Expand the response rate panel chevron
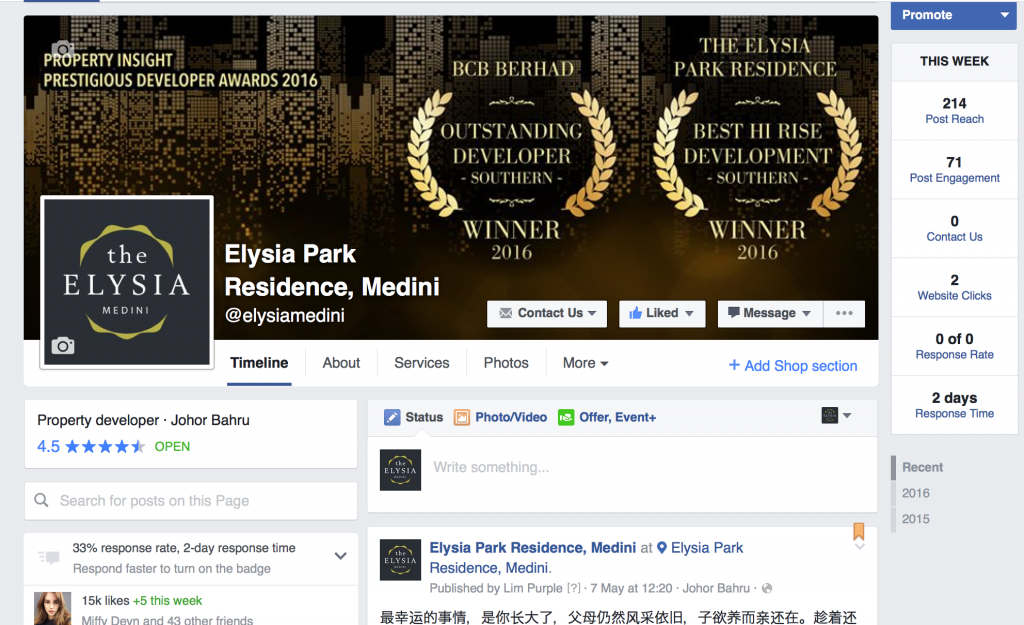This screenshot has height=625, width=1024. coord(340,556)
